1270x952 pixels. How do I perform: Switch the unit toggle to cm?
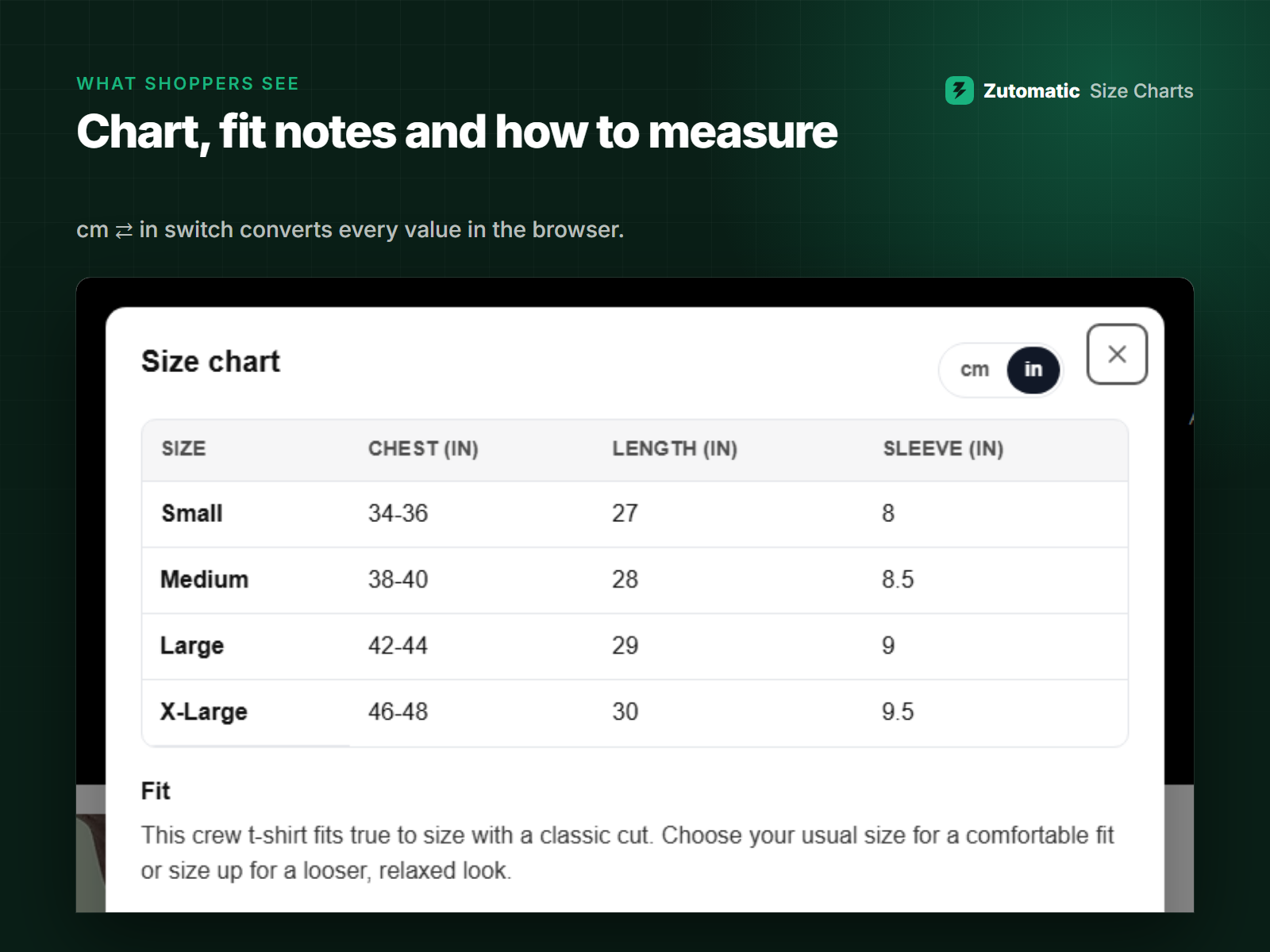[975, 370]
